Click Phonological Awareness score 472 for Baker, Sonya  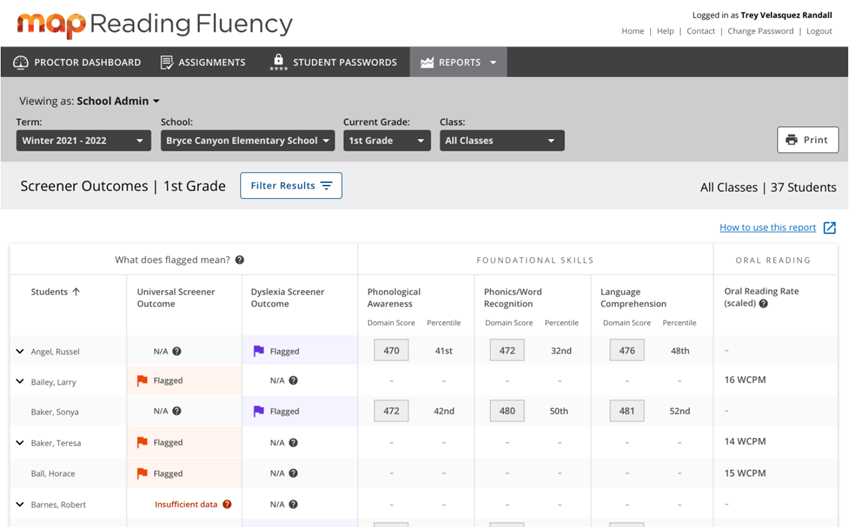click(391, 411)
